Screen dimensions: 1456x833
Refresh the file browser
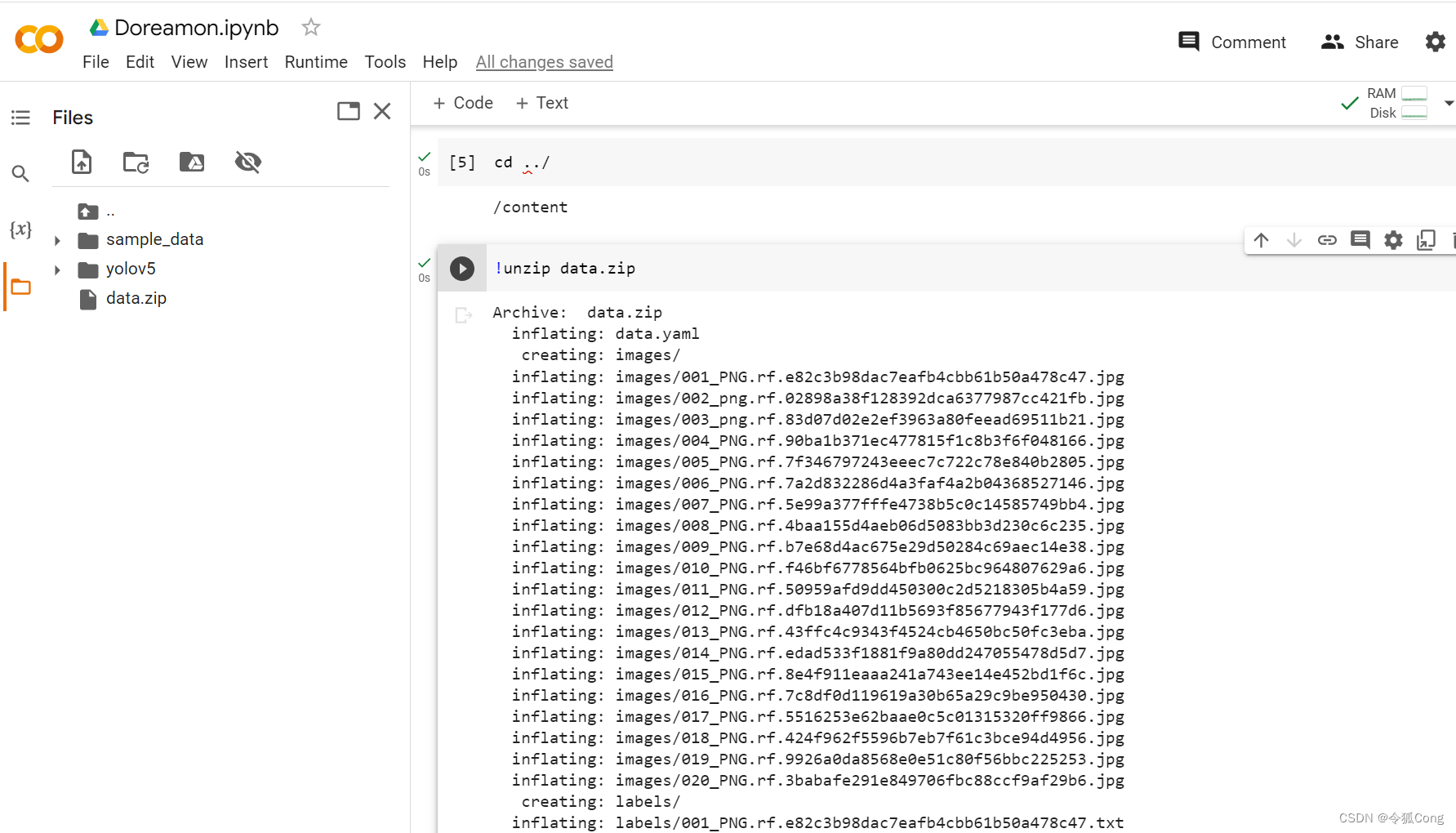[x=136, y=162]
